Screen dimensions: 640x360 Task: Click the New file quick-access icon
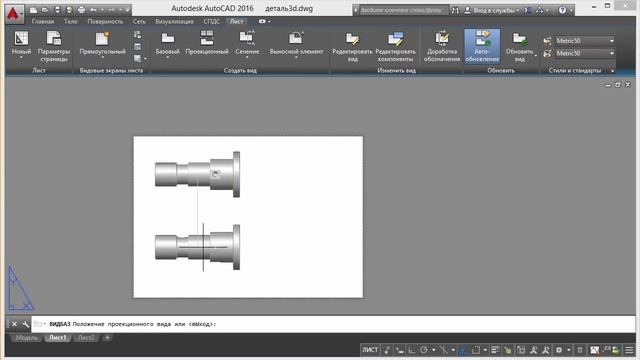pos(33,10)
